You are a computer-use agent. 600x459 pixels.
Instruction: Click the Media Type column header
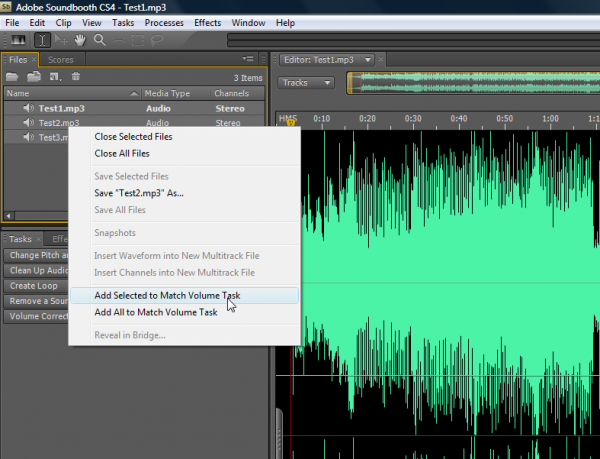pos(176,93)
